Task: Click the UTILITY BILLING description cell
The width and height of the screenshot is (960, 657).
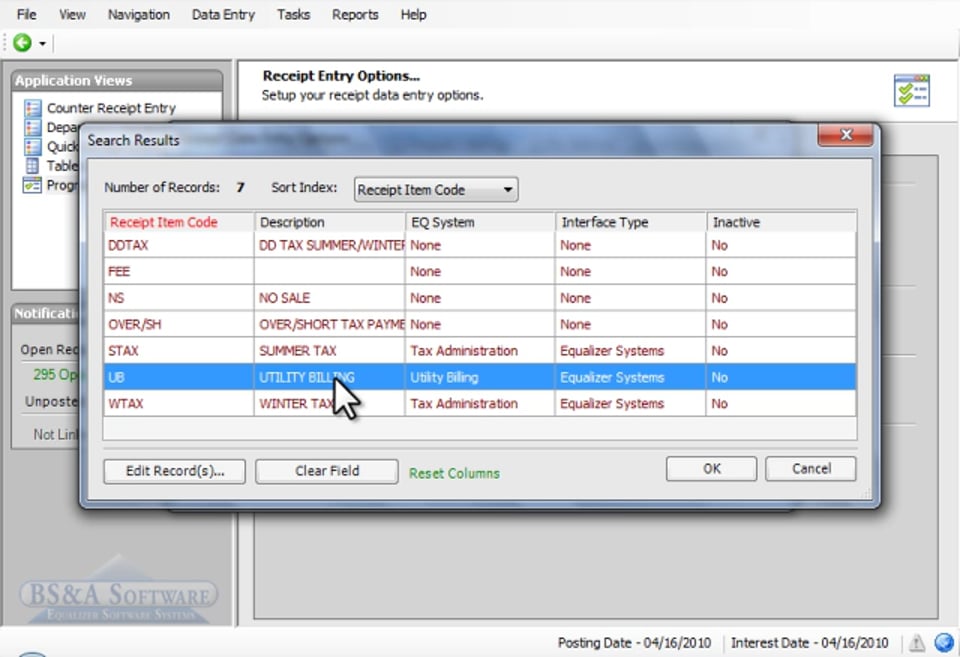Action: click(x=330, y=377)
